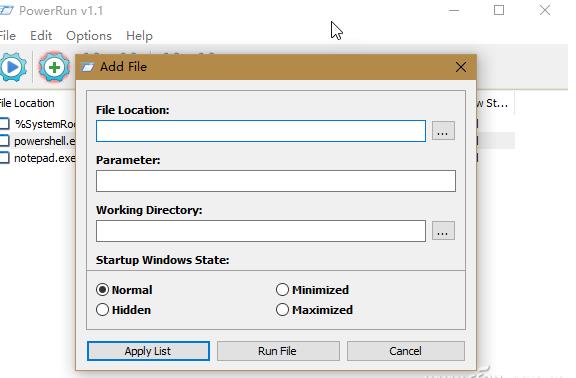Maximize the PowerRun window

[499, 10]
